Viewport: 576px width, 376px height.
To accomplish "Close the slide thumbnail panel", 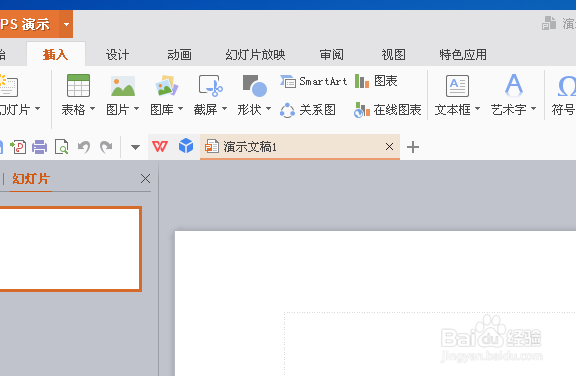I will pos(145,179).
